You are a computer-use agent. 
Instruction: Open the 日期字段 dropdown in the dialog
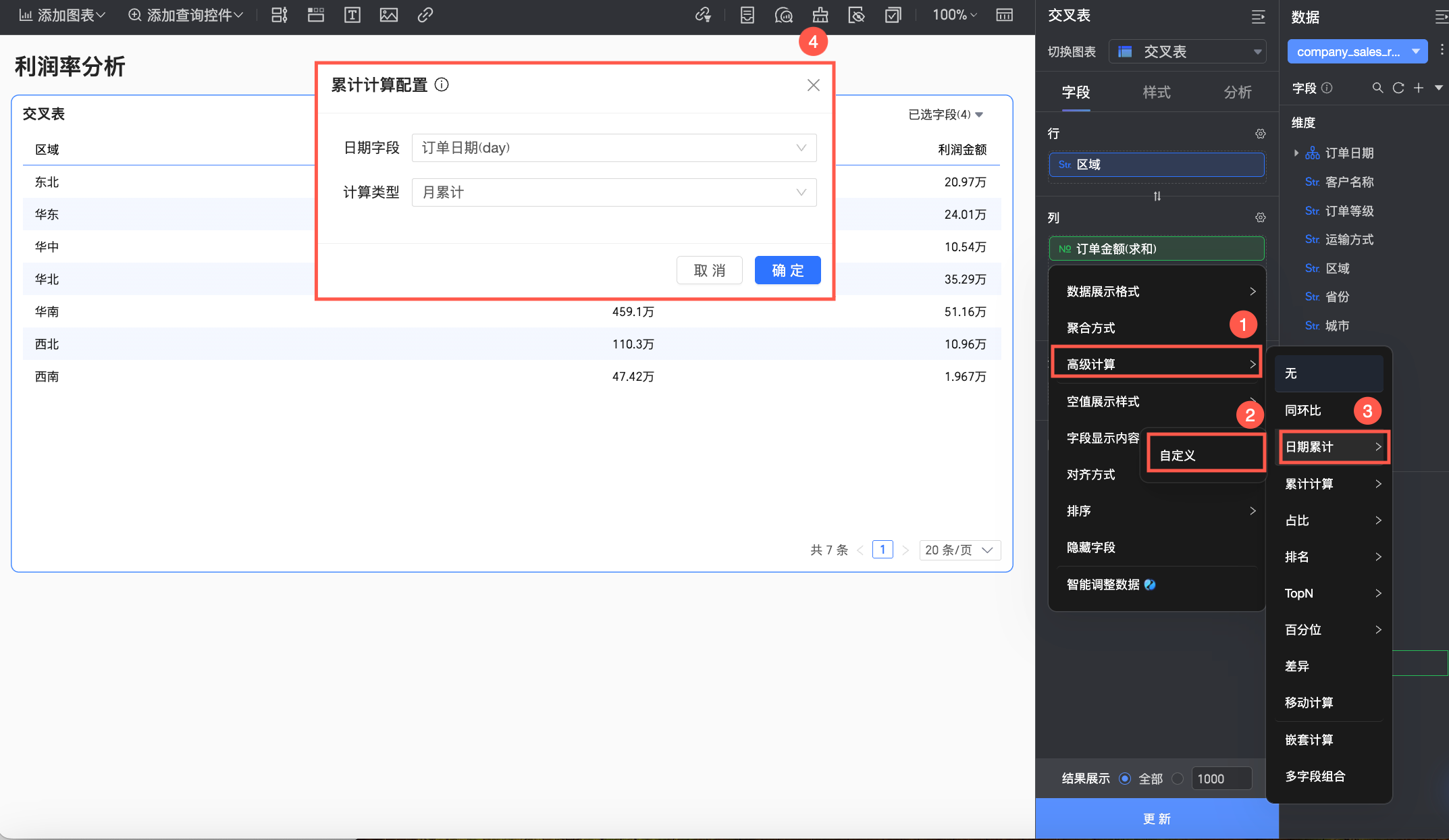pos(614,148)
